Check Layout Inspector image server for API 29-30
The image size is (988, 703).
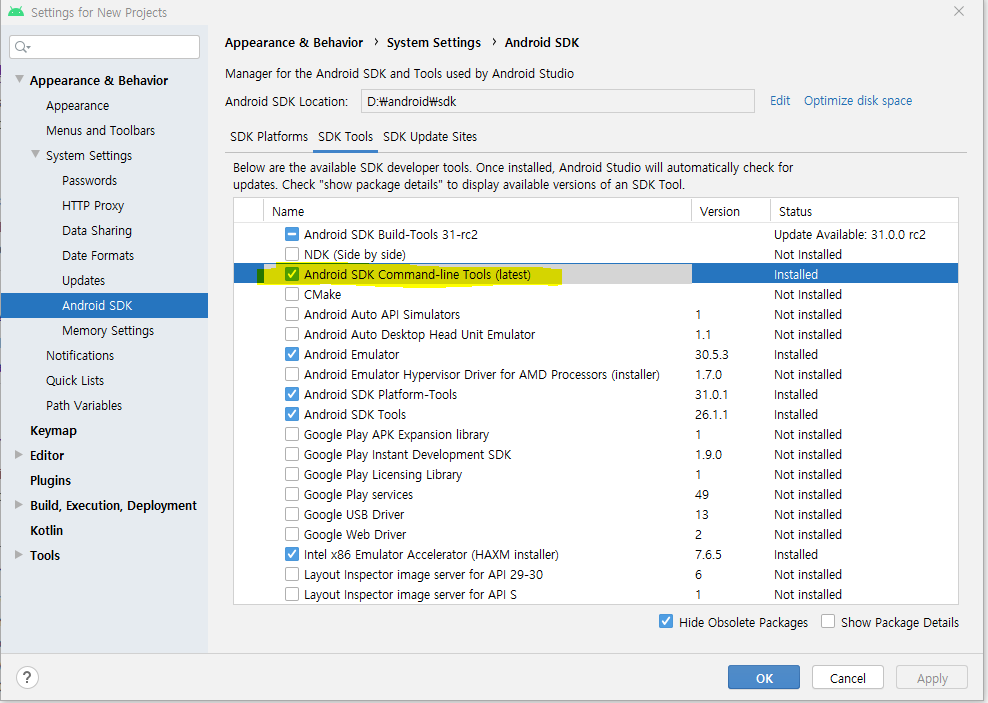point(292,574)
